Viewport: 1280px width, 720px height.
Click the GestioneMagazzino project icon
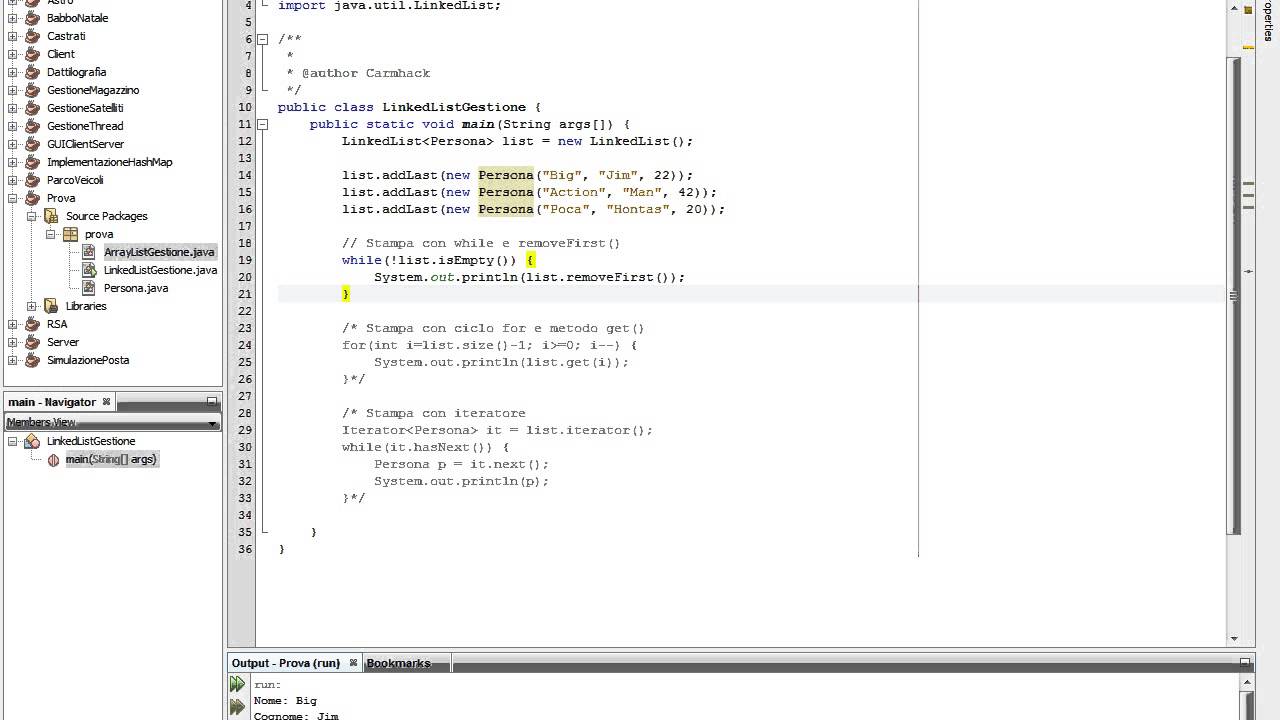(32, 90)
